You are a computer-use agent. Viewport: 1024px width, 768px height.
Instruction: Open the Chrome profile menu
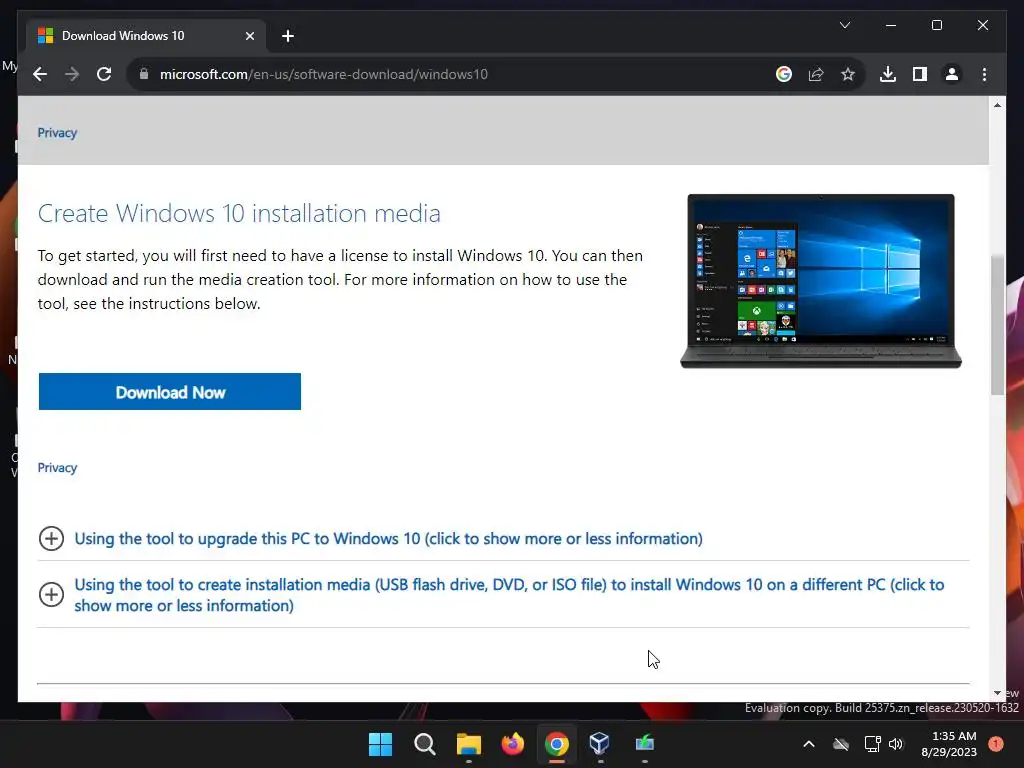(952, 74)
